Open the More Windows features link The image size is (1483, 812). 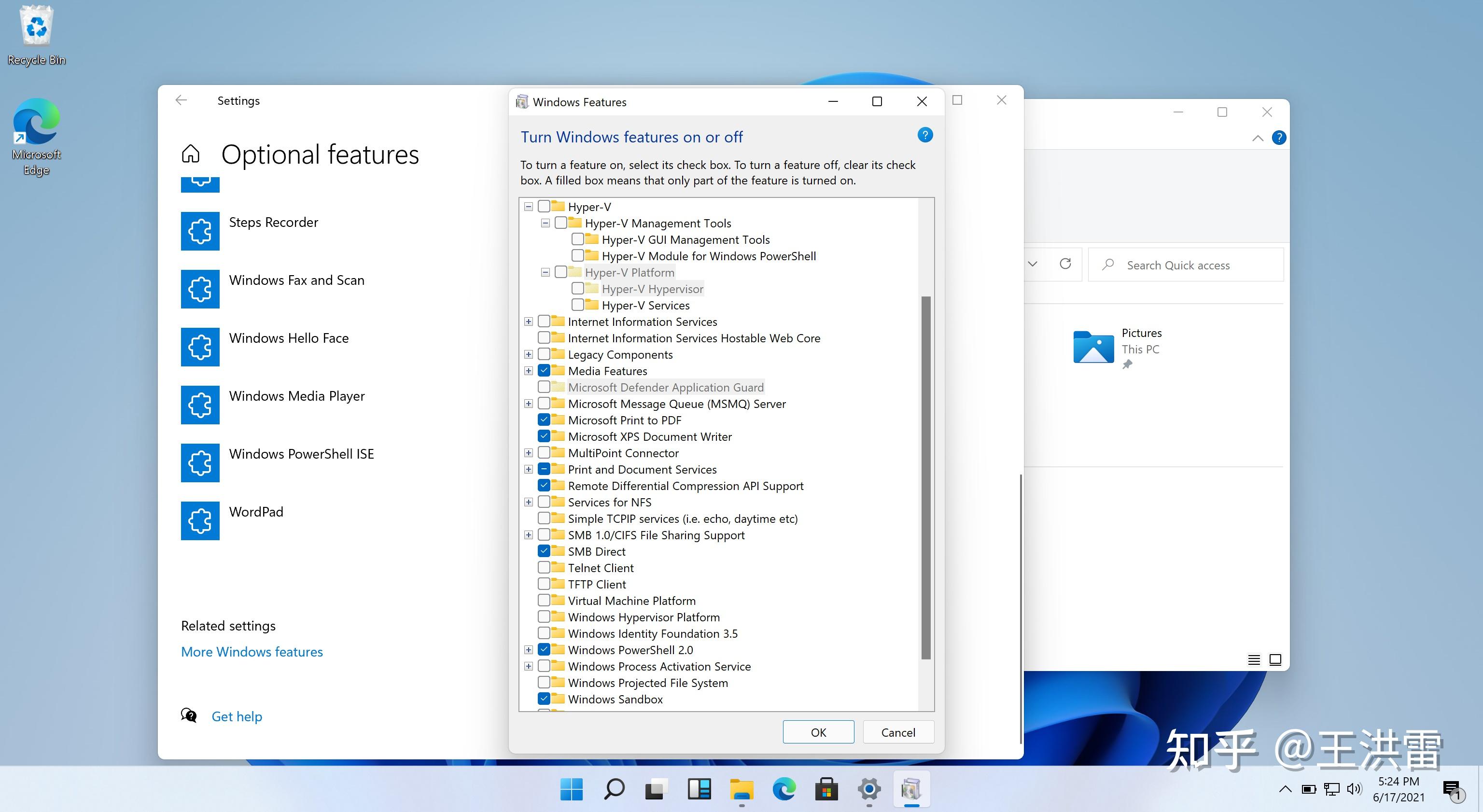click(x=252, y=651)
